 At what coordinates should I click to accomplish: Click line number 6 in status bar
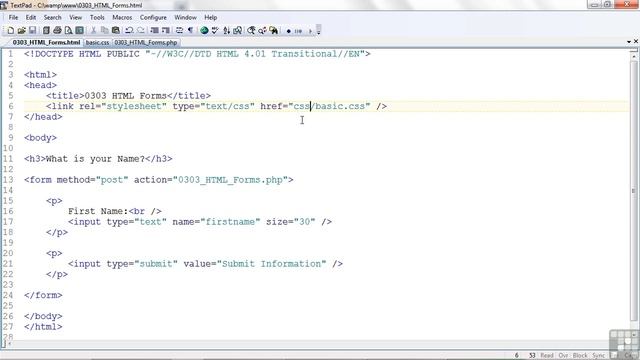[517, 356]
